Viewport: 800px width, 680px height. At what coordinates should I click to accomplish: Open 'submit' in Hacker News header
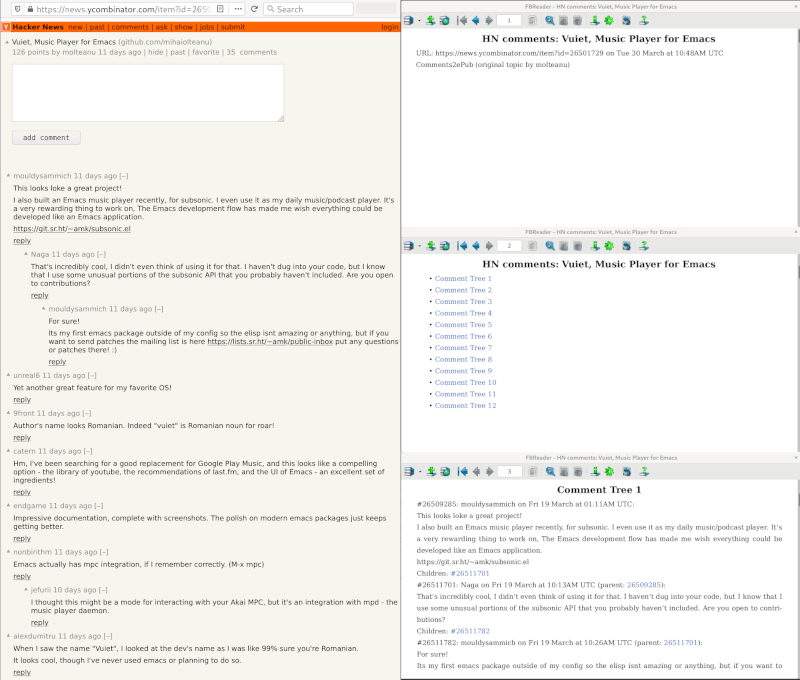tap(233, 27)
